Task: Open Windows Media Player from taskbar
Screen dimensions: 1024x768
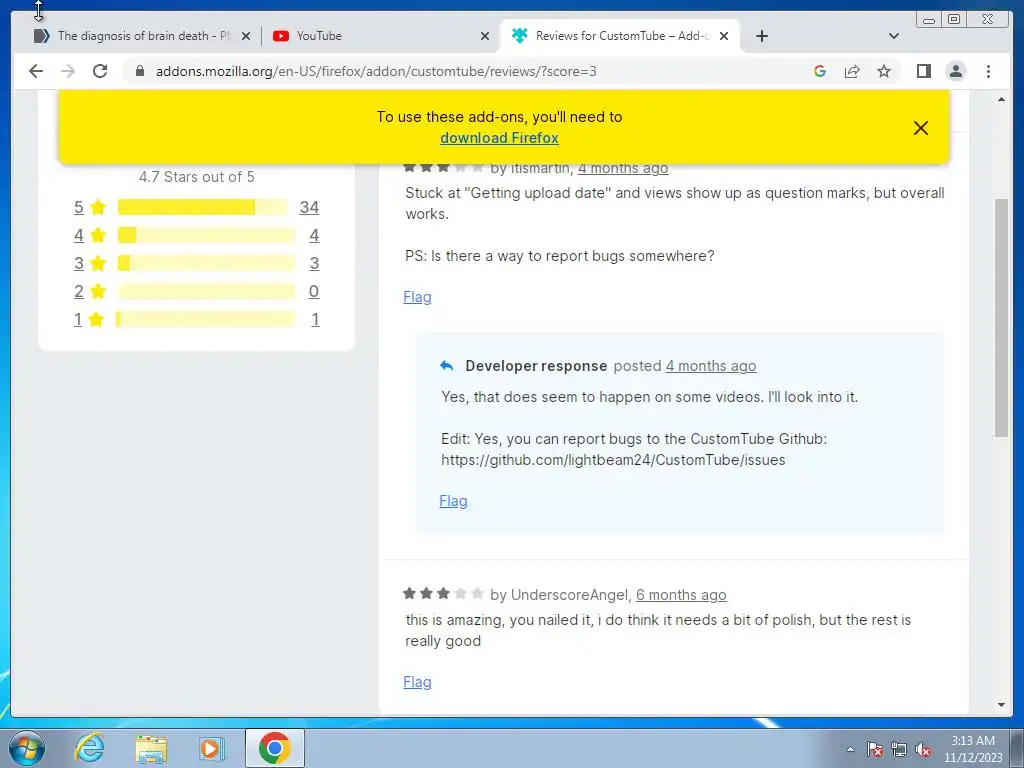Action: tap(212, 748)
